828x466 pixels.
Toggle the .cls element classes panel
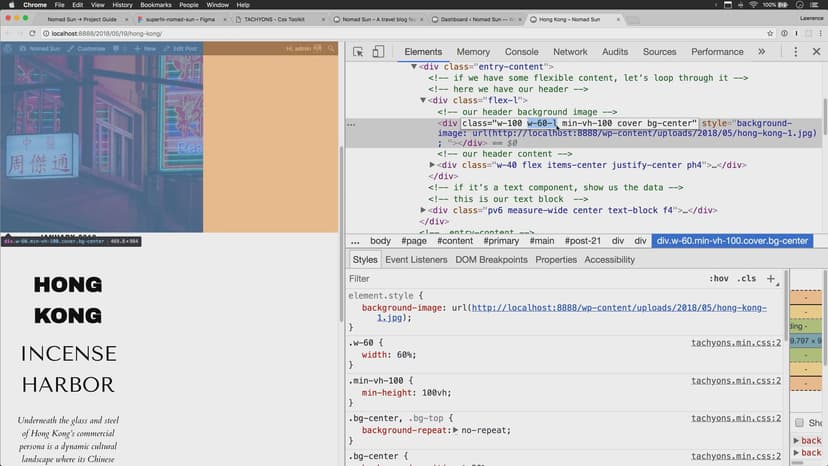click(x=746, y=279)
